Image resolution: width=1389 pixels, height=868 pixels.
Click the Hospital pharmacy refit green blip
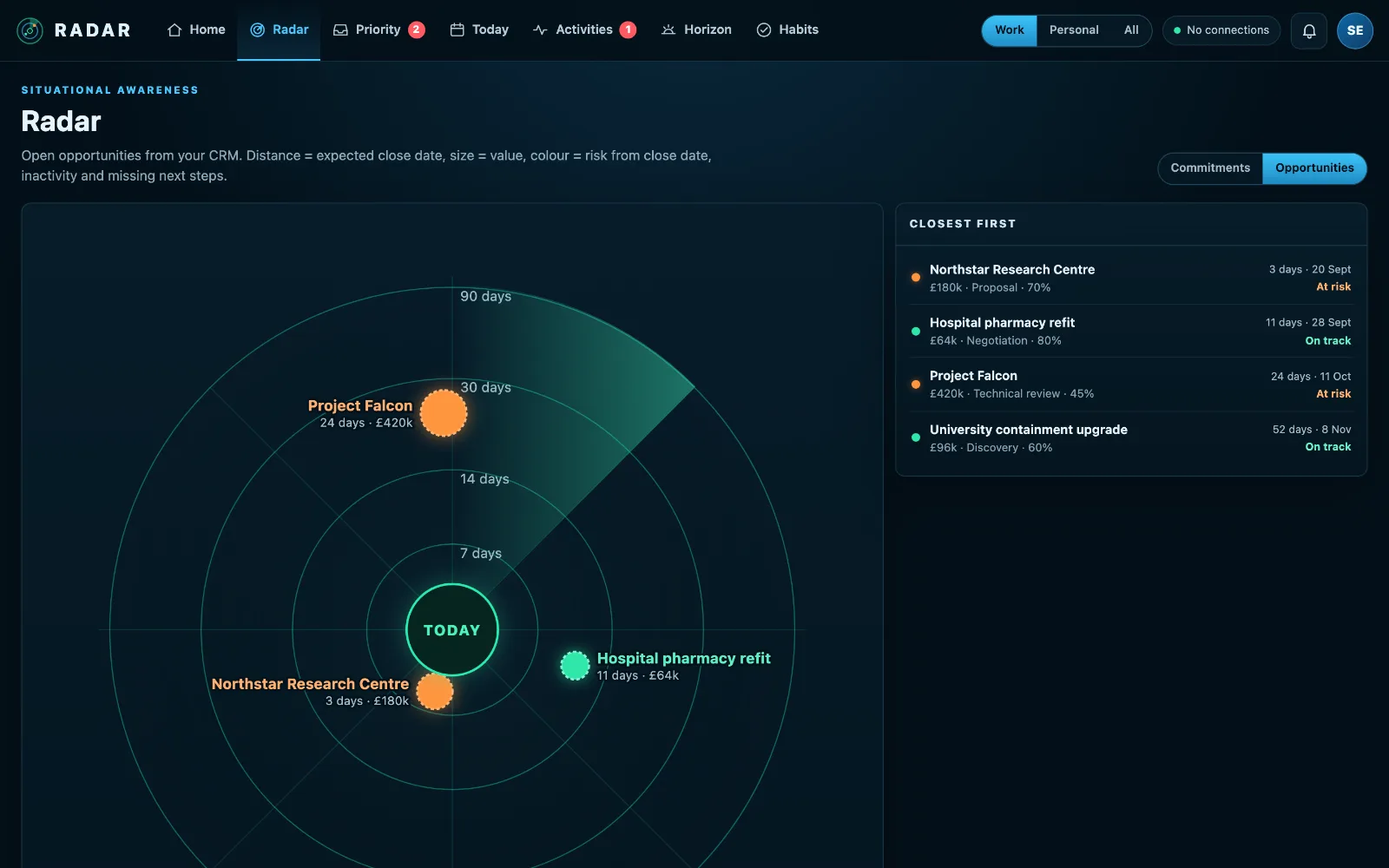575,666
